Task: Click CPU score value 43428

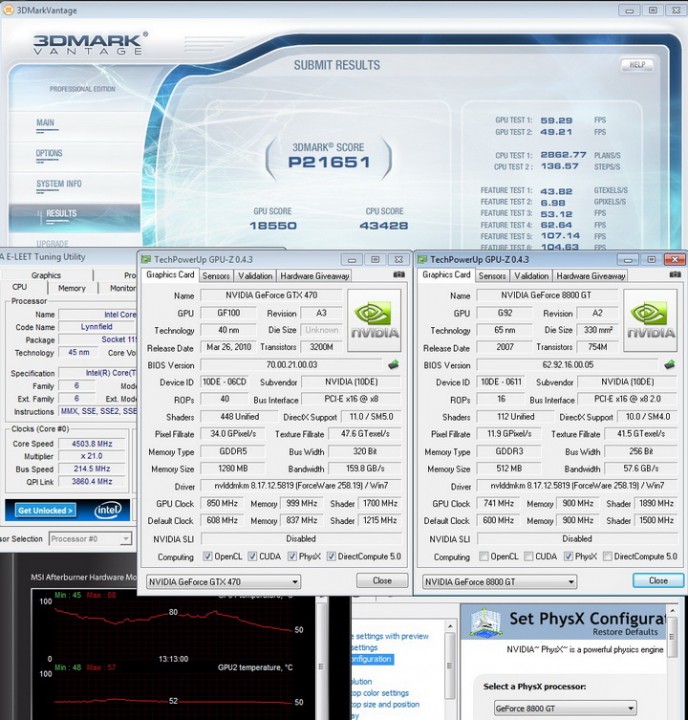Action: click(x=383, y=225)
